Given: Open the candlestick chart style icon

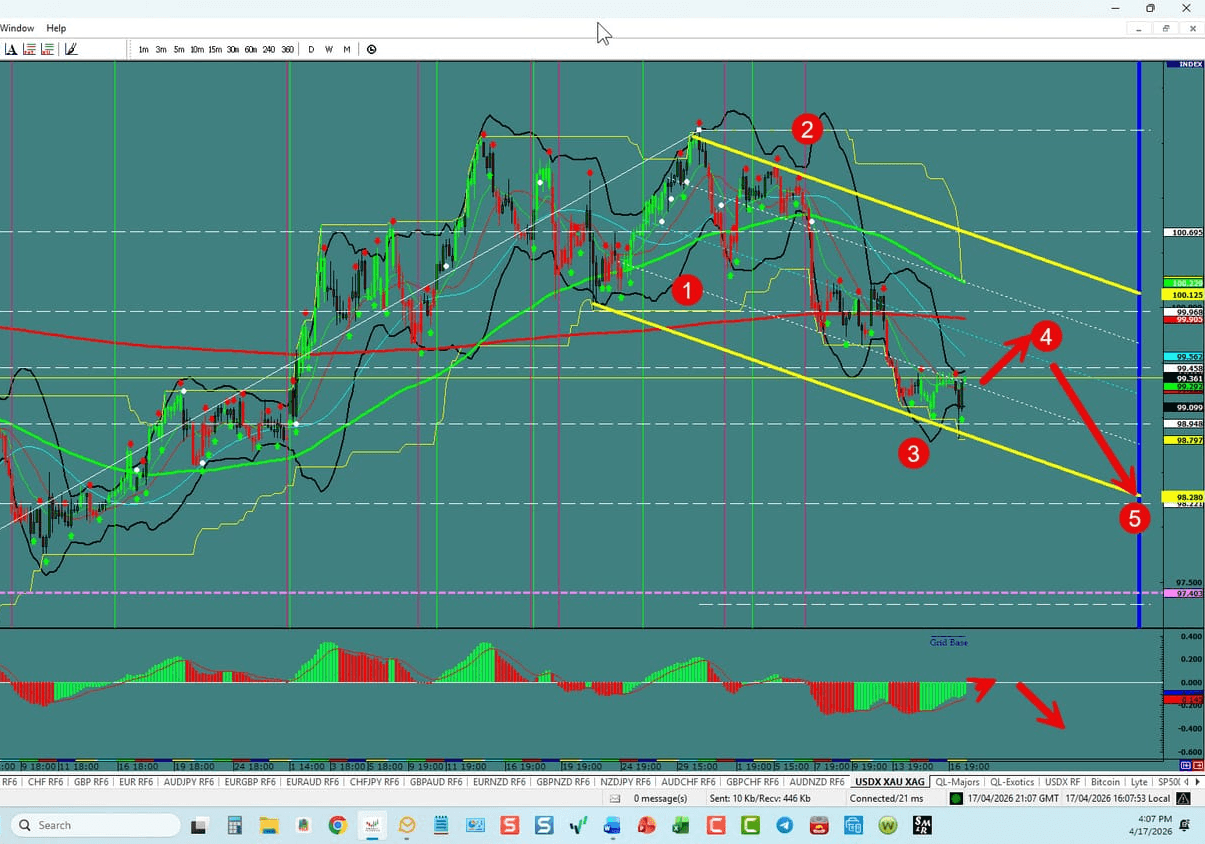Looking at the screenshot, I should pos(30,48).
